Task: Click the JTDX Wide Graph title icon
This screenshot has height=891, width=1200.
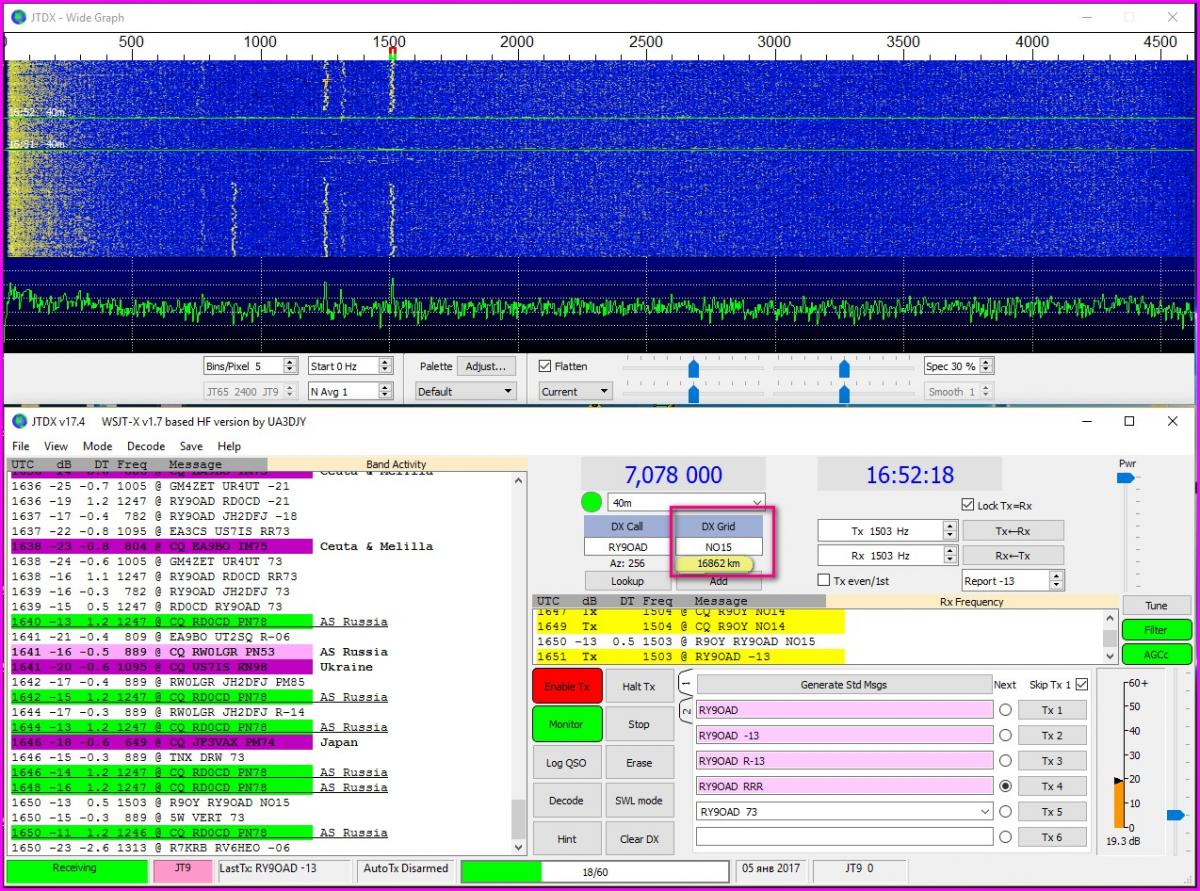Action: pyautogui.click(x=19, y=18)
